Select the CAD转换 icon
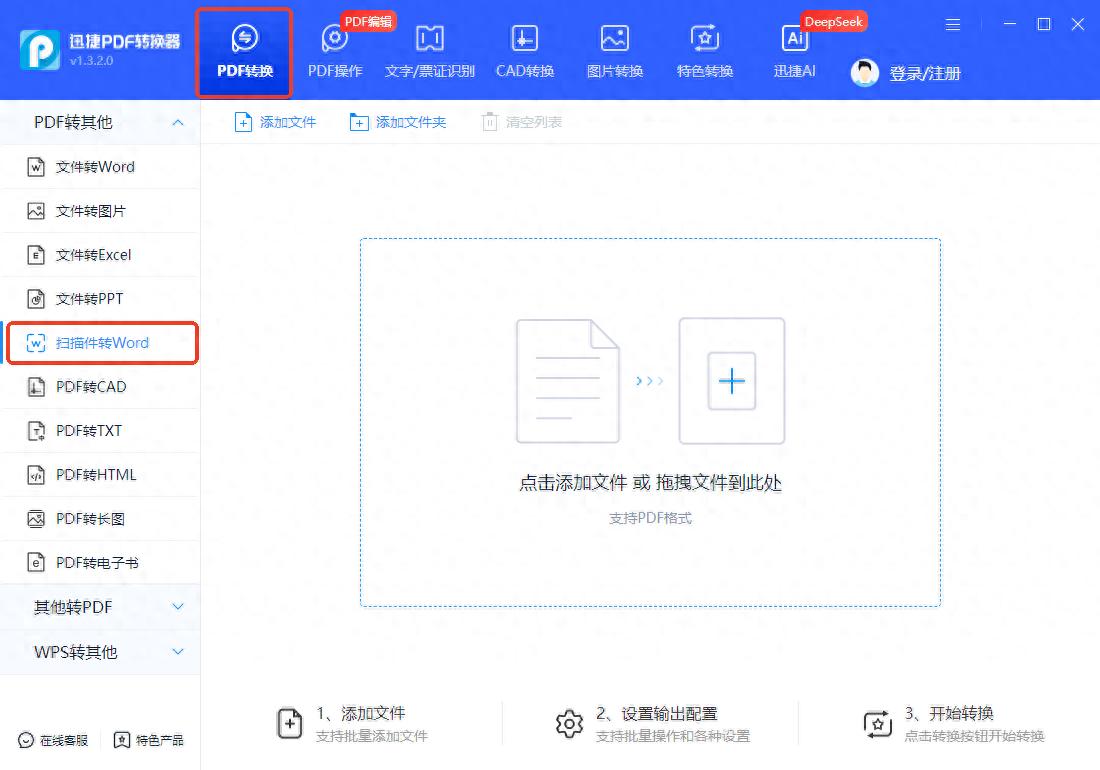The height and width of the screenshot is (770, 1100). 525,40
